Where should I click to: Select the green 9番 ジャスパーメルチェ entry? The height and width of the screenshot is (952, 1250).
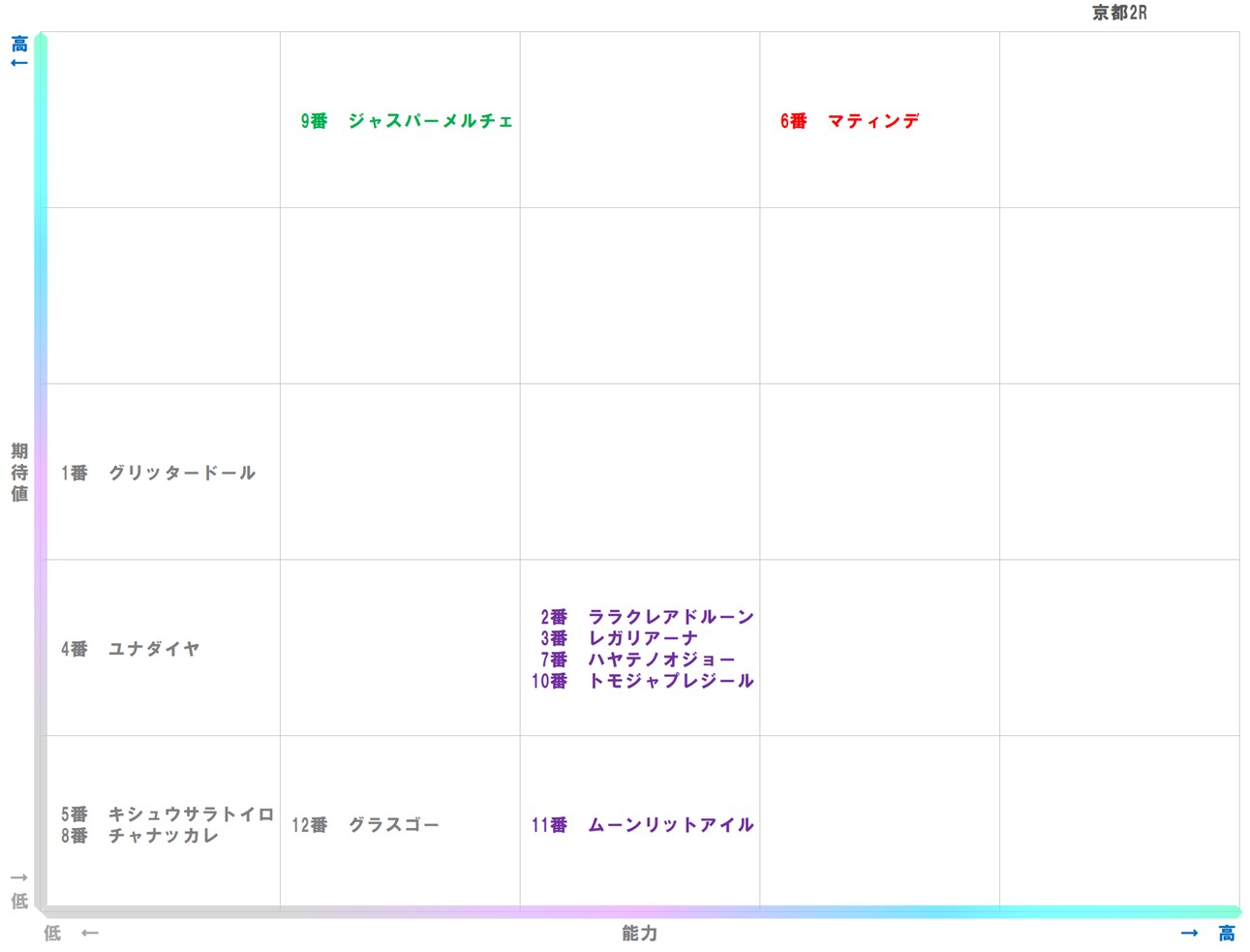pos(407,121)
